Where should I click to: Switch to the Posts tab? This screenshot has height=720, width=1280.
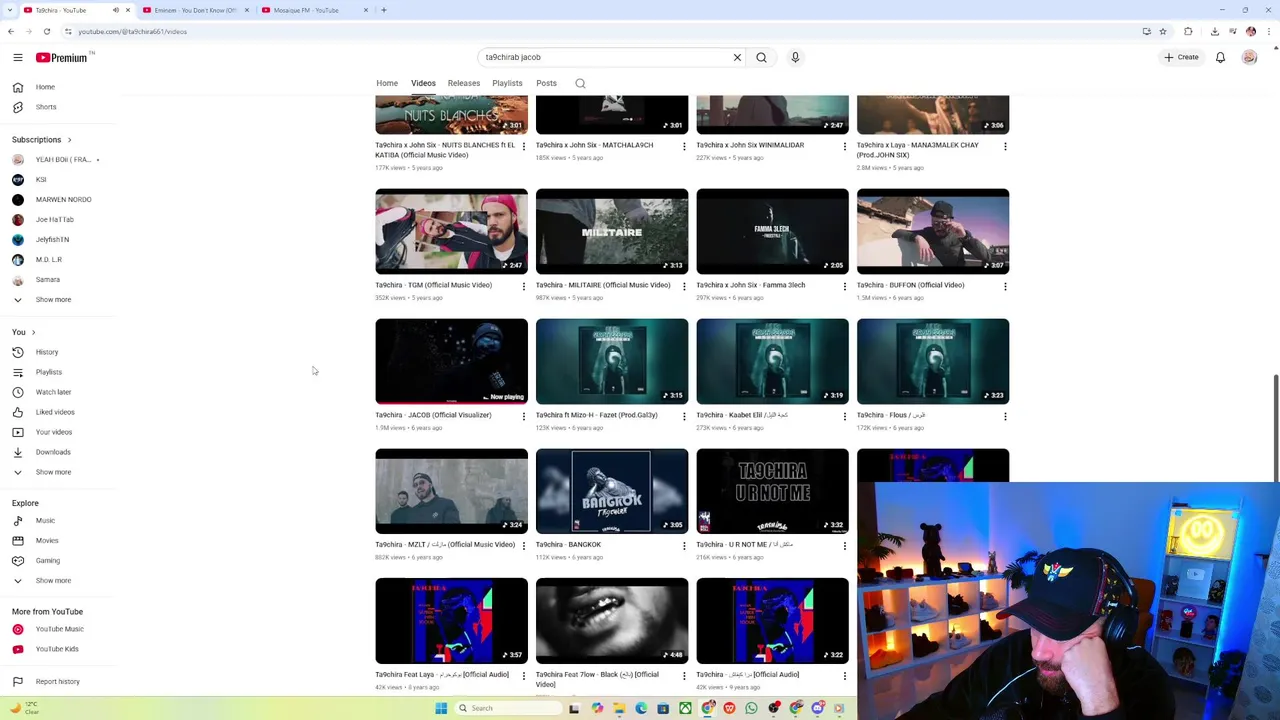point(546,83)
